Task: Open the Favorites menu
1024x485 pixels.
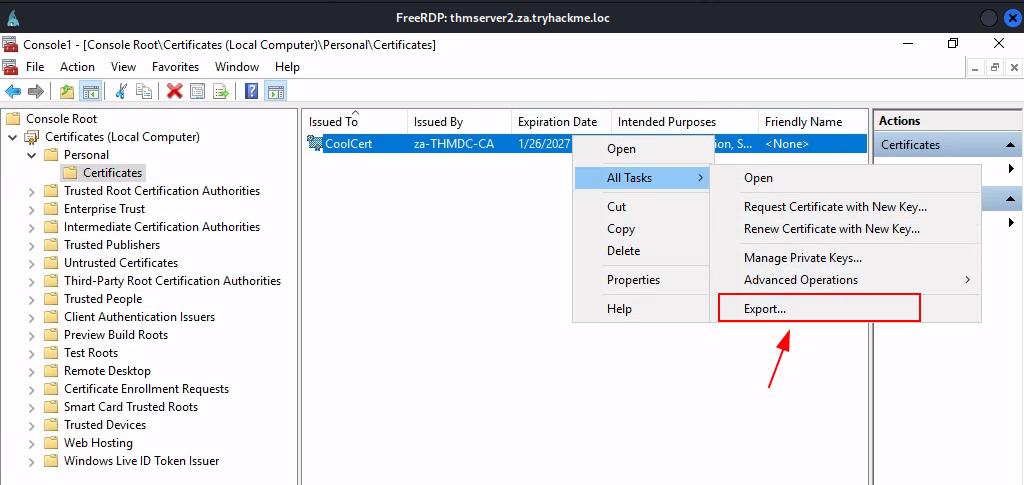Action: 176,67
